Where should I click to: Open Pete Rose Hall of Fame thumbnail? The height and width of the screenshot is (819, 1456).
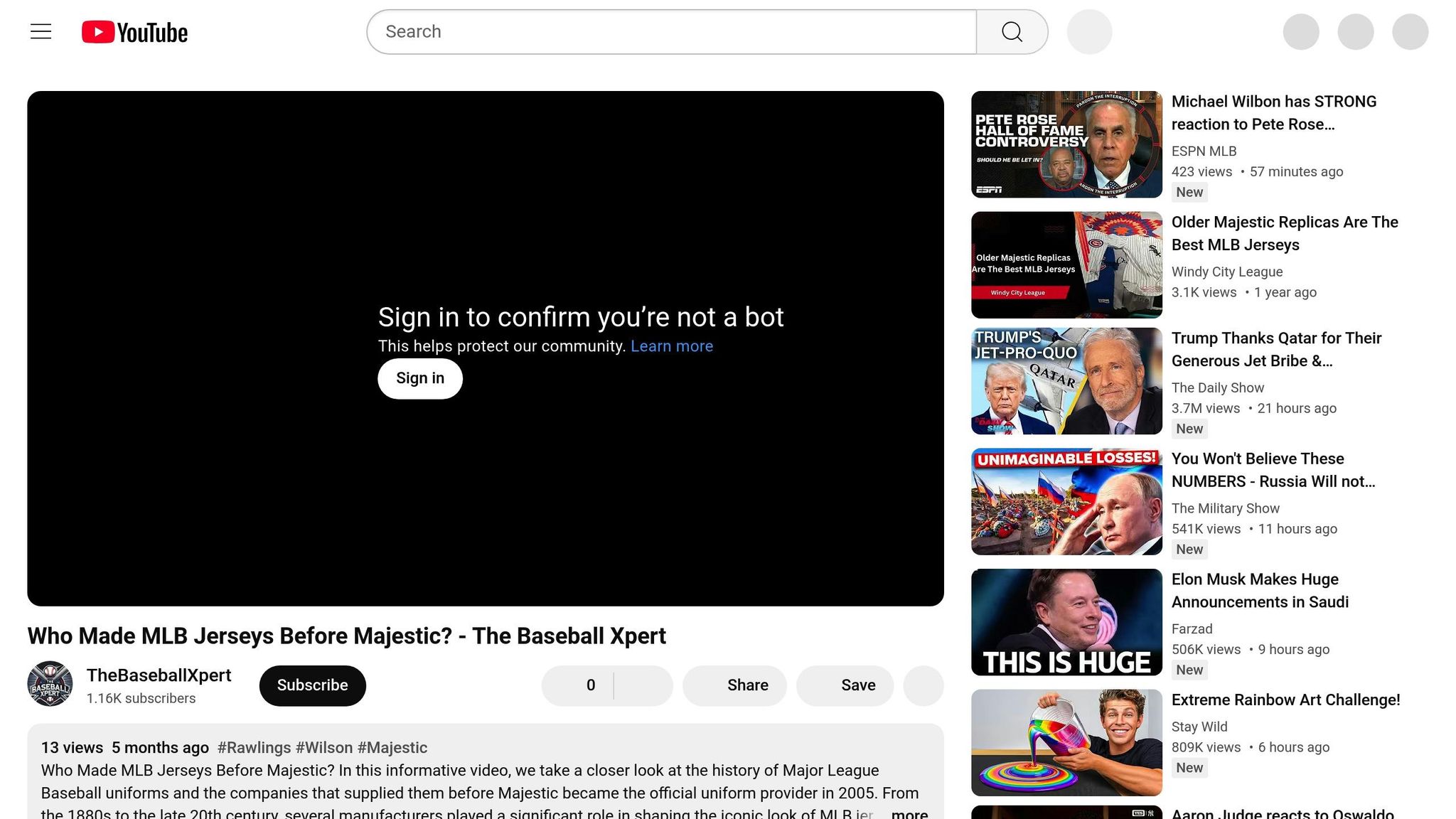(1066, 144)
